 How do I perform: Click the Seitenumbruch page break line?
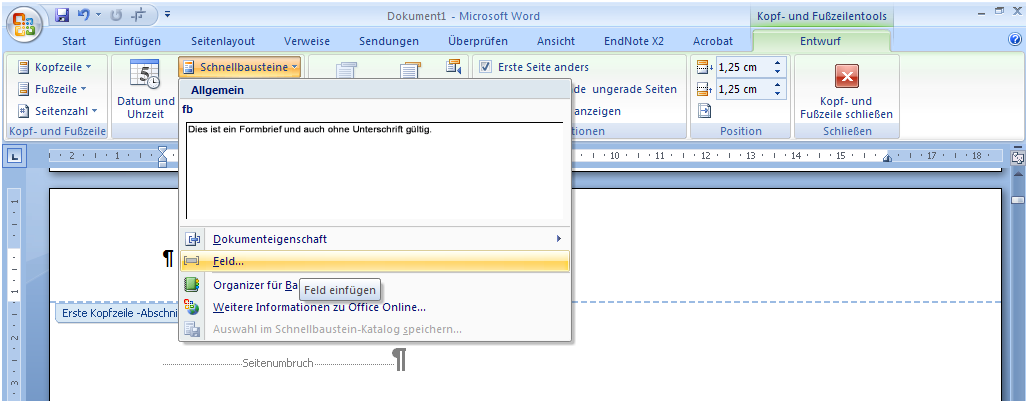point(278,363)
